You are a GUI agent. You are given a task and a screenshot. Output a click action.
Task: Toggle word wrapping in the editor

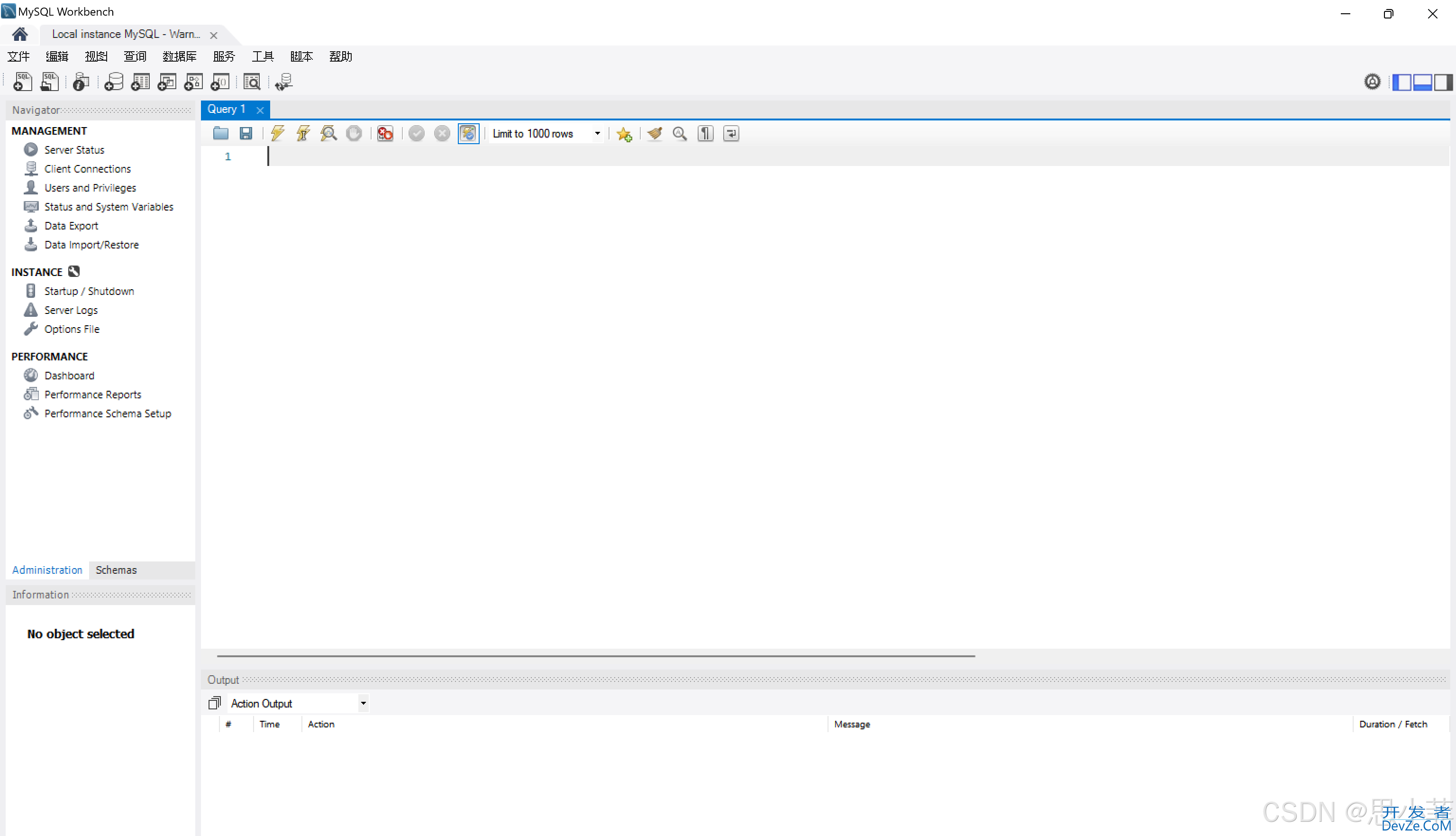(x=731, y=134)
